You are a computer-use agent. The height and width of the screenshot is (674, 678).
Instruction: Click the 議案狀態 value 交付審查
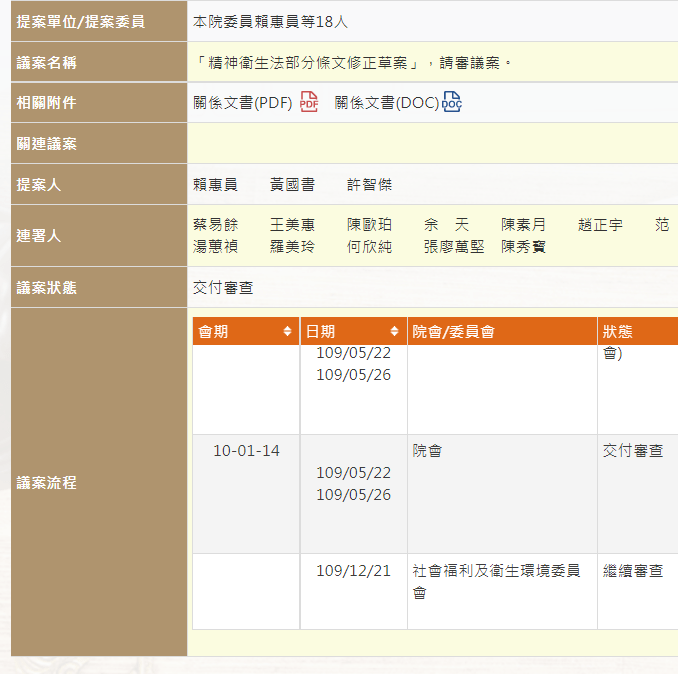tap(223, 287)
